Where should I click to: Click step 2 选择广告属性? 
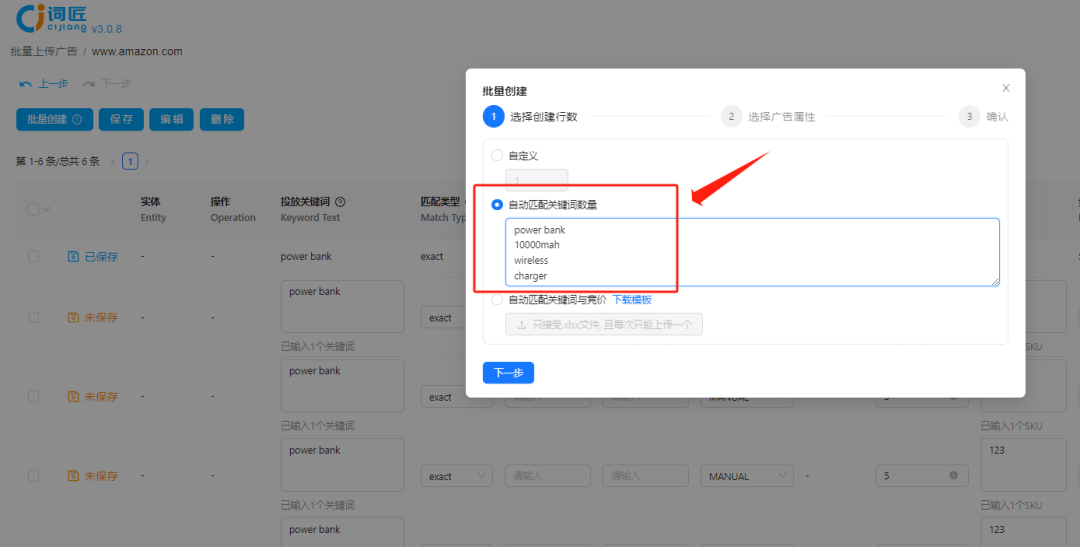(768, 116)
